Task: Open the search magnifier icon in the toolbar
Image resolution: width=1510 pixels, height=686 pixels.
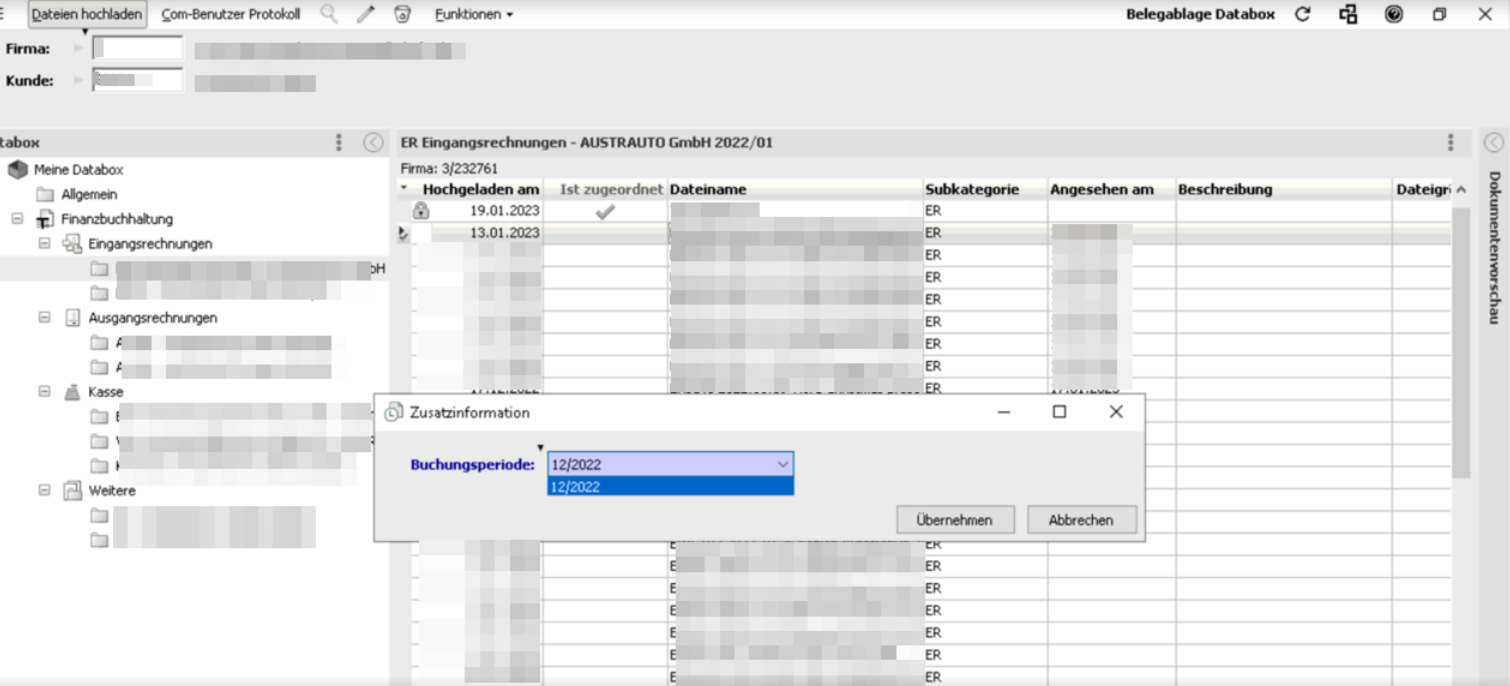Action: pos(329,14)
